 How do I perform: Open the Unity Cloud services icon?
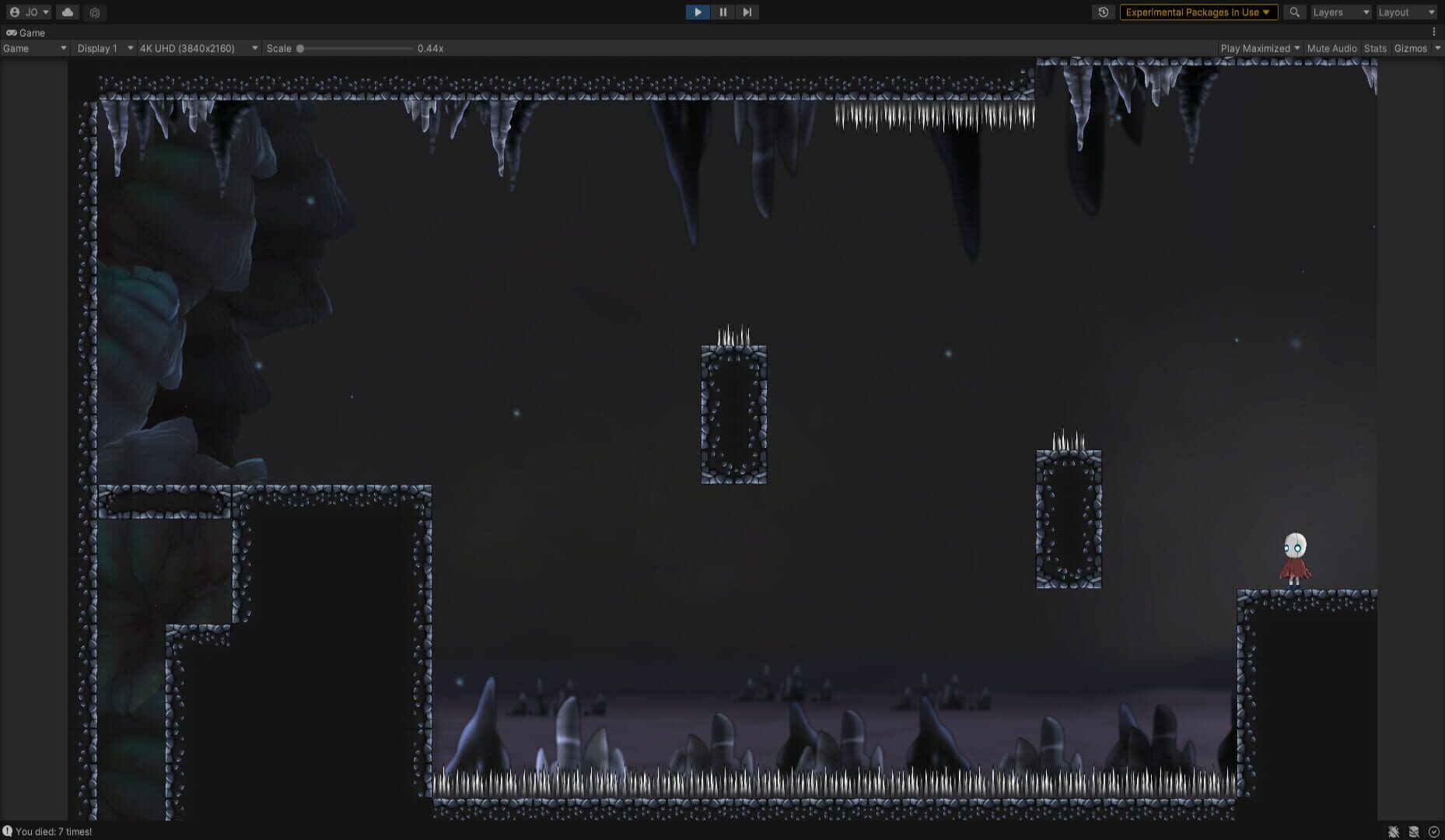(x=68, y=12)
